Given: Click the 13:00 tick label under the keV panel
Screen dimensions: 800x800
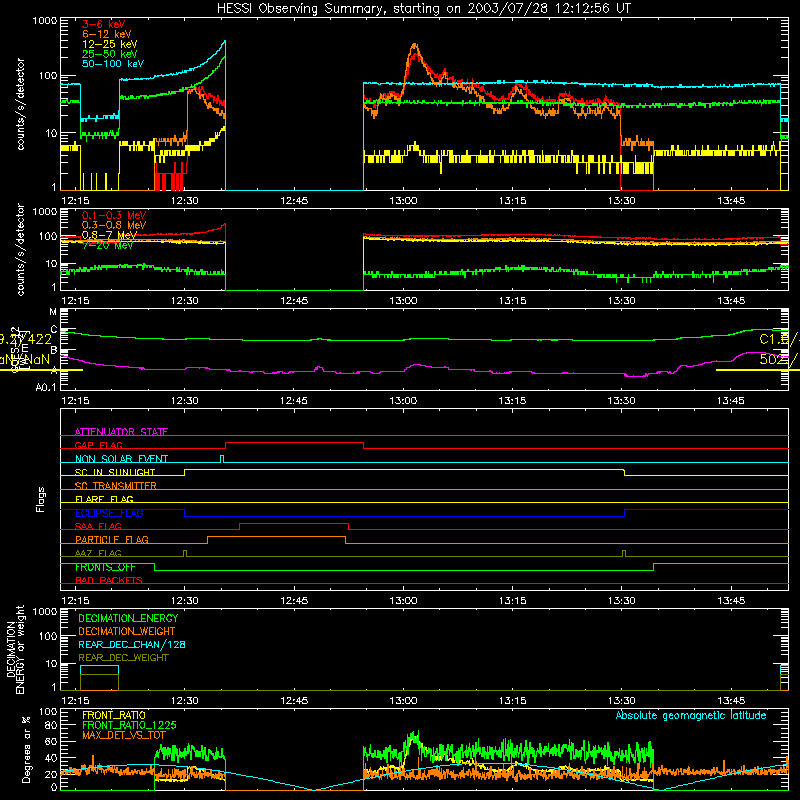Looking at the screenshot, I should [403, 201].
